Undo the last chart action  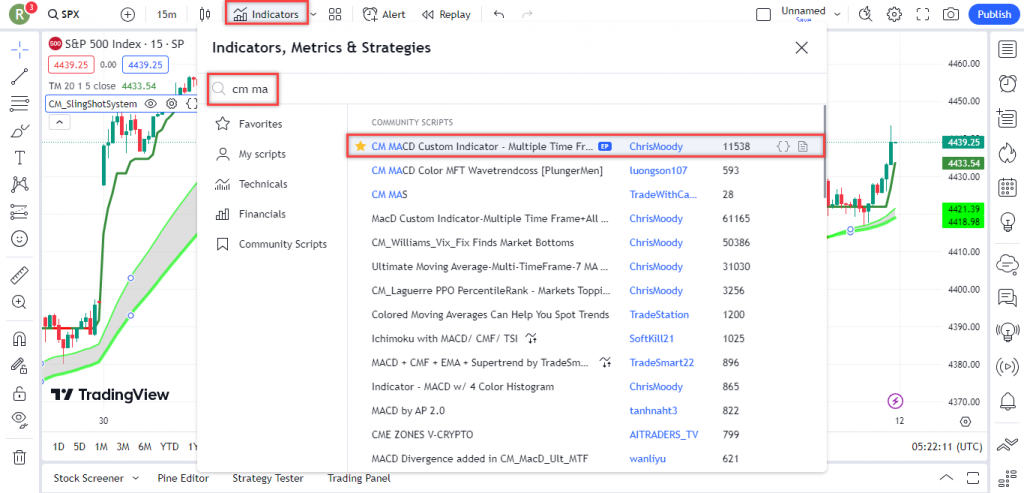tap(499, 14)
